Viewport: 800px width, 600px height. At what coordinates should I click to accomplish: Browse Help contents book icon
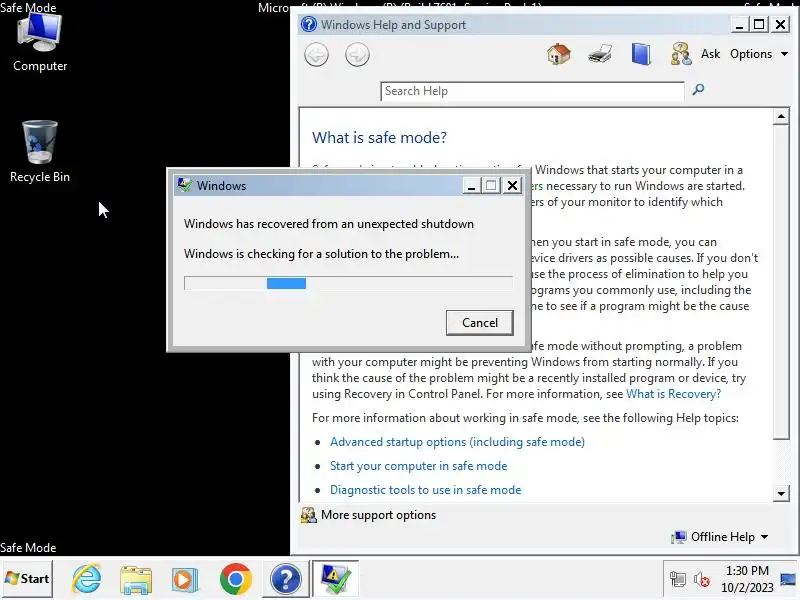click(641, 54)
